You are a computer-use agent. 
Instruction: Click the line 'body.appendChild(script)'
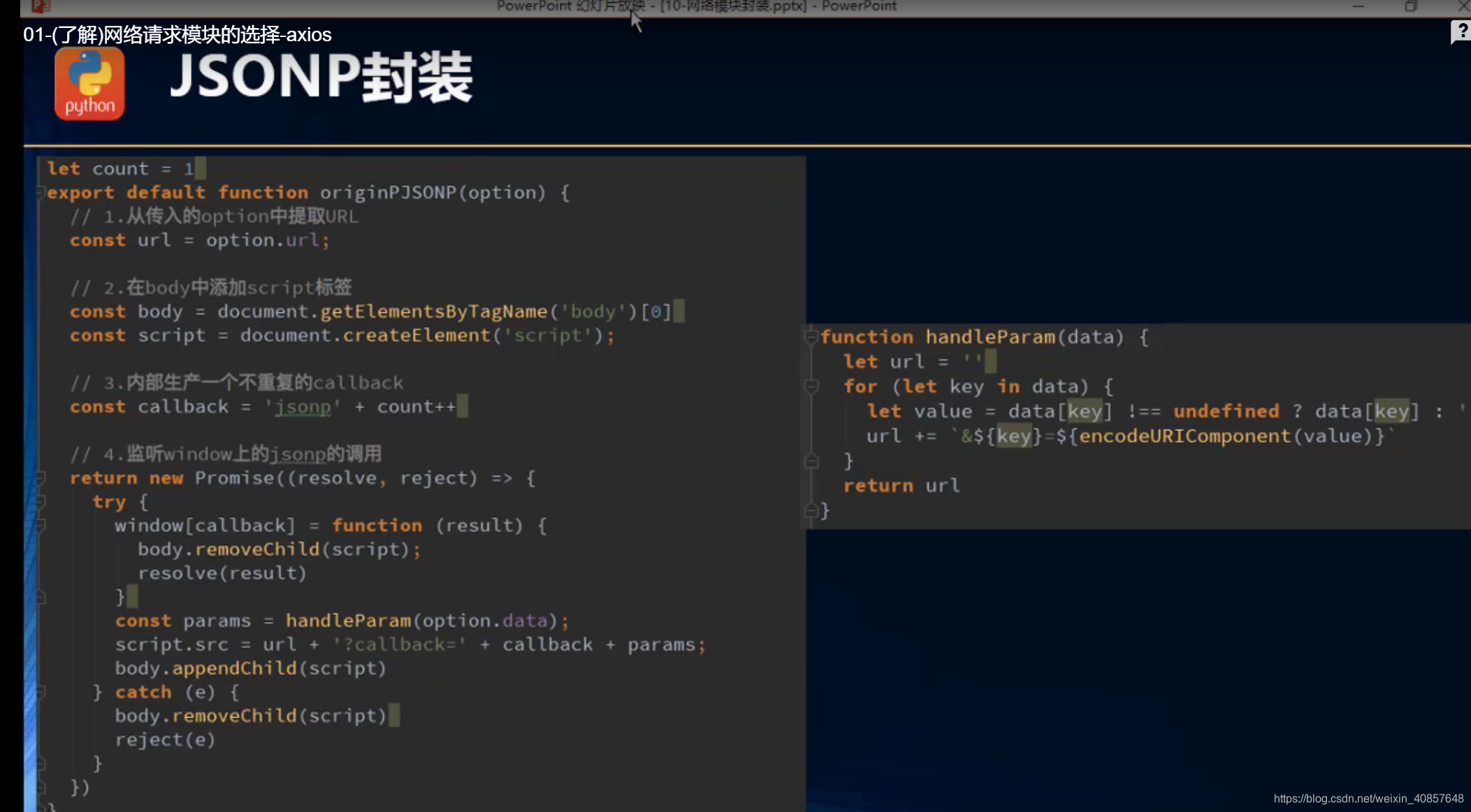pos(251,668)
